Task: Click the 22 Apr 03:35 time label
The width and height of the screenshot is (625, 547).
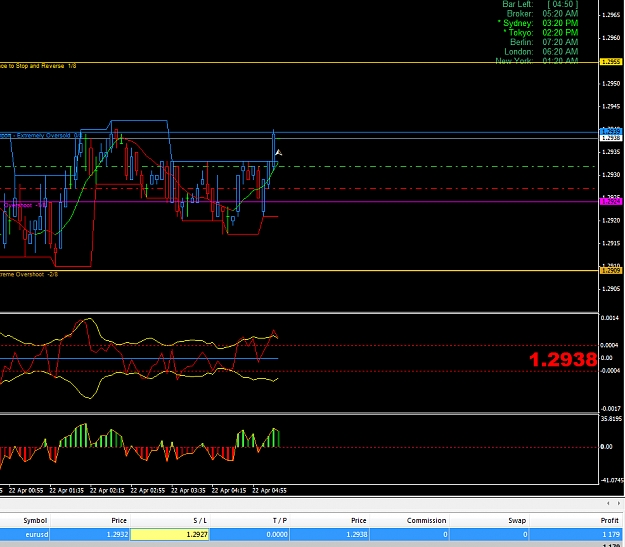Action: [188, 490]
